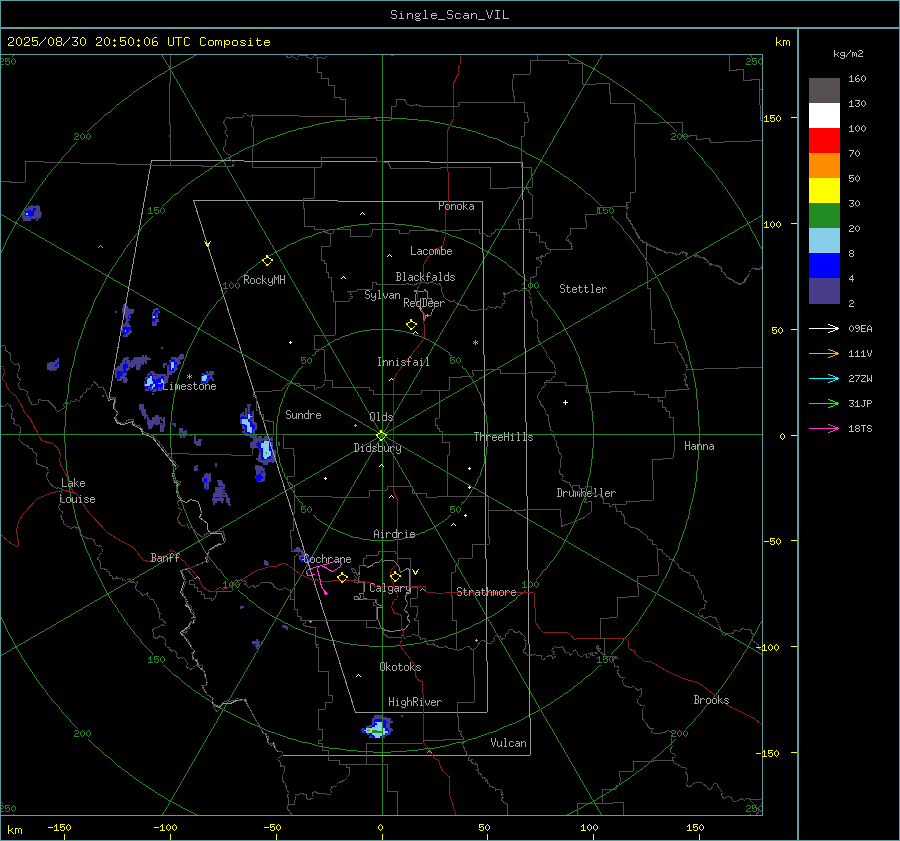Select the yellow 30-50 legend color

pyautogui.click(x=824, y=191)
